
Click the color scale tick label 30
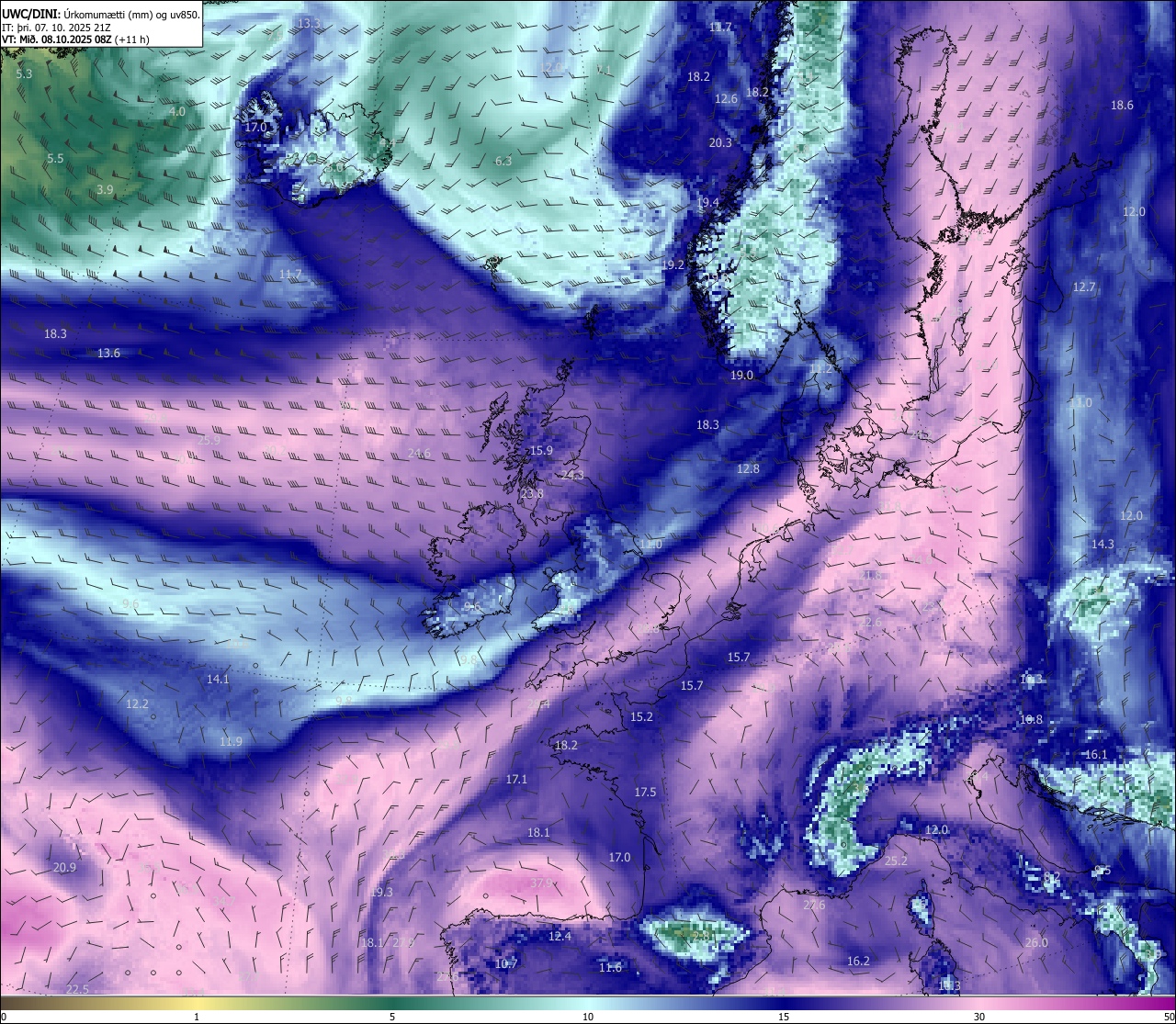pos(979,1016)
